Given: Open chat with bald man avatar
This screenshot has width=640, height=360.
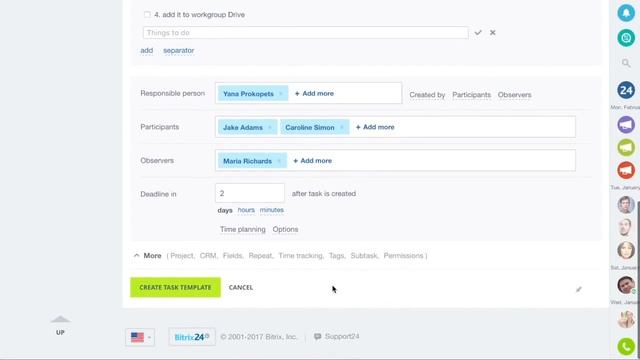Looking at the screenshot, I should (x=626, y=227).
